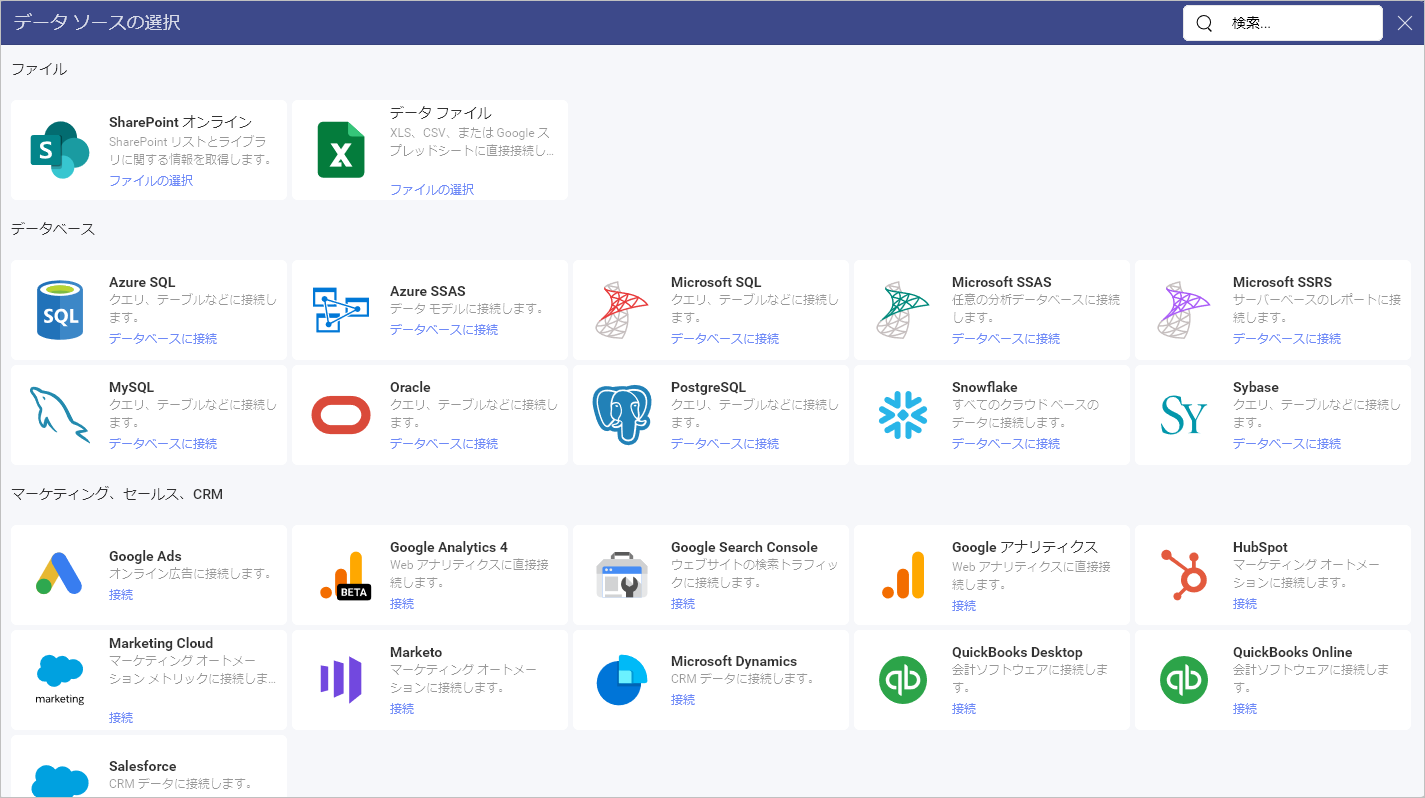Viewport: 1425px width, 798px height.
Task: Click 接続 link under QuickBooks Desktop
Action: point(964,709)
